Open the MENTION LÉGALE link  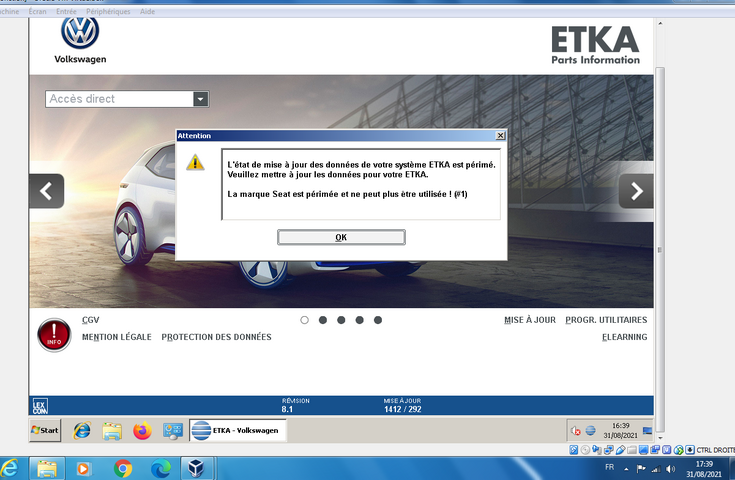coord(117,337)
